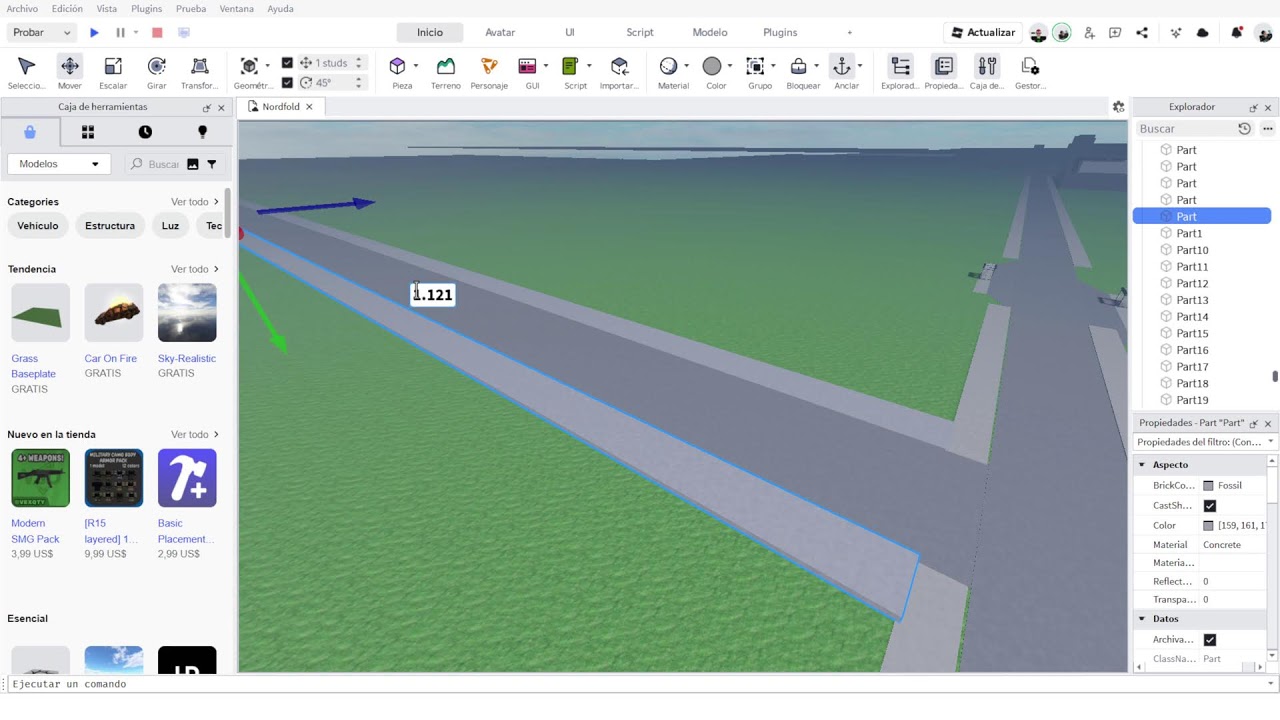Open the Material dropdown arrow
This screenshot has width=1280, height=720.
coord(687,67)
